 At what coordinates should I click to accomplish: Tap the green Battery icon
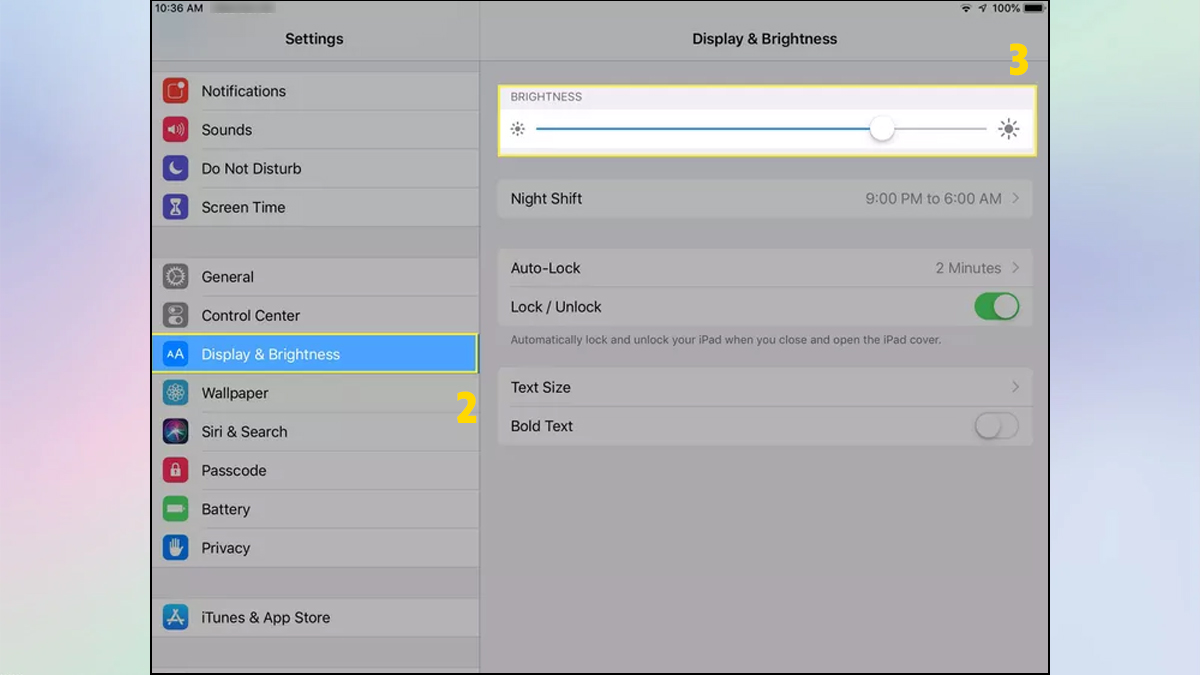176,509
